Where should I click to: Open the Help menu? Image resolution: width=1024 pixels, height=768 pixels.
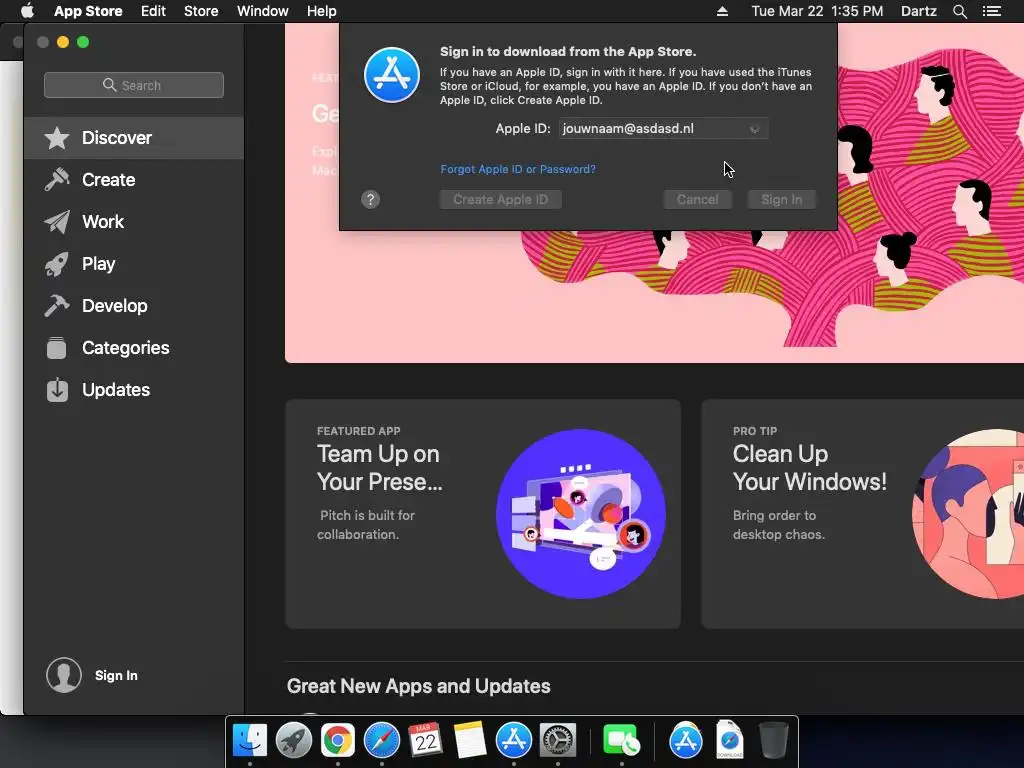tap(321, 11)
